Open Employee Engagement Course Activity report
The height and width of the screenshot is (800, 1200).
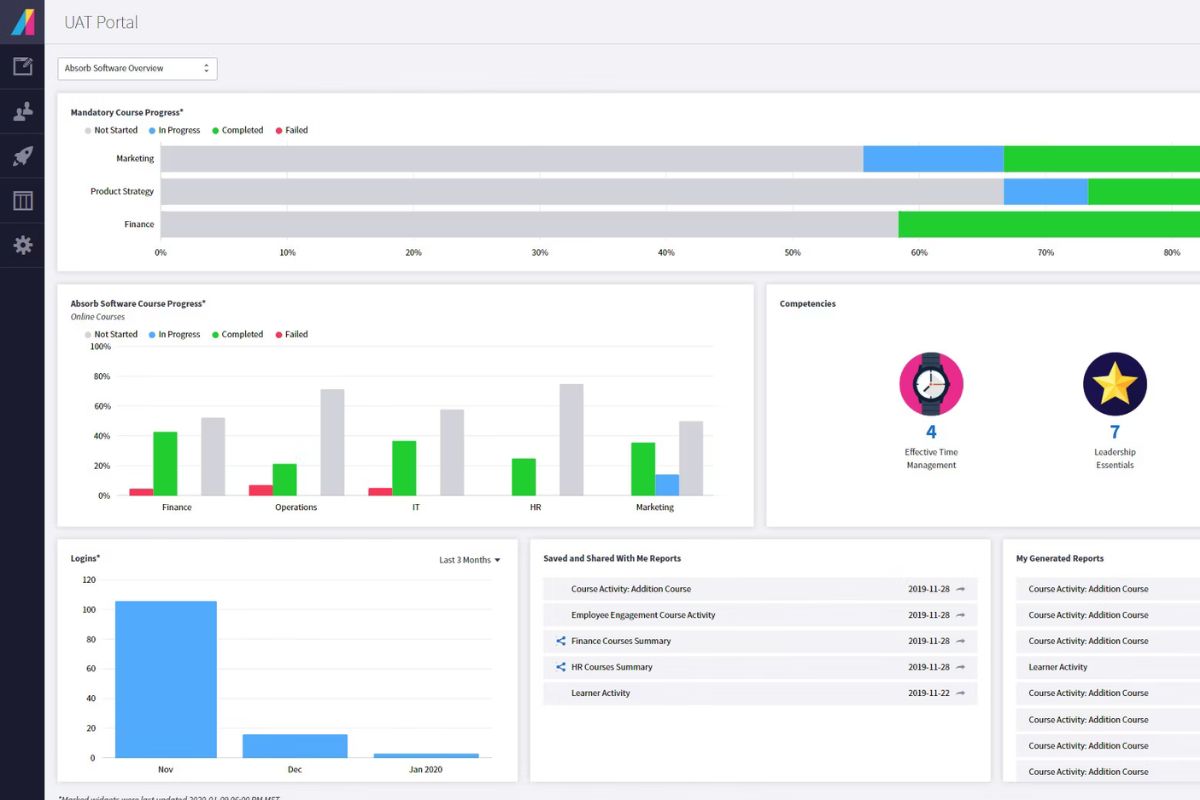tap(643, 615)
